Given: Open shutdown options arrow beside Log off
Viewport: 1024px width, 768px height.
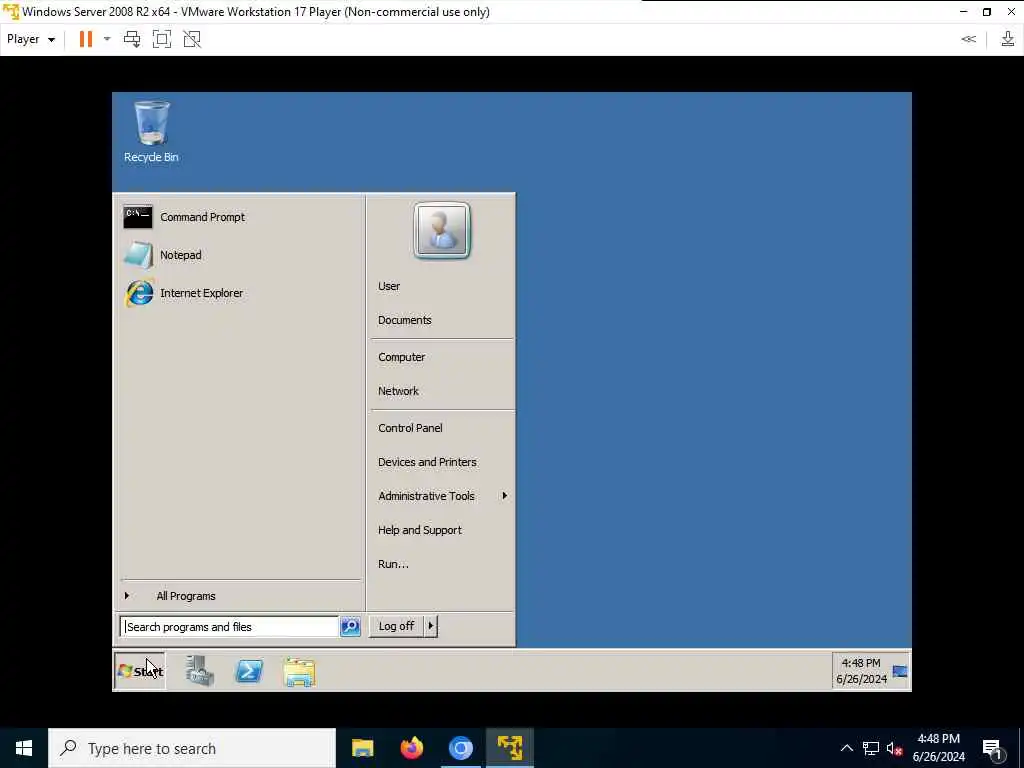Looking at the screenshot, I should 430,626.
